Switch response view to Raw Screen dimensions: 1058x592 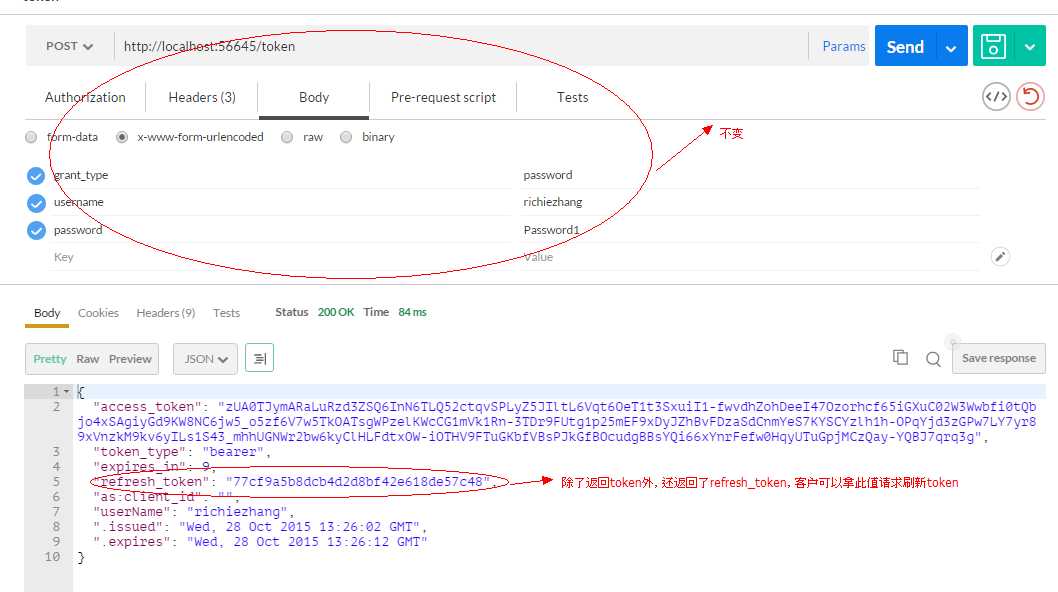(88, 359)
